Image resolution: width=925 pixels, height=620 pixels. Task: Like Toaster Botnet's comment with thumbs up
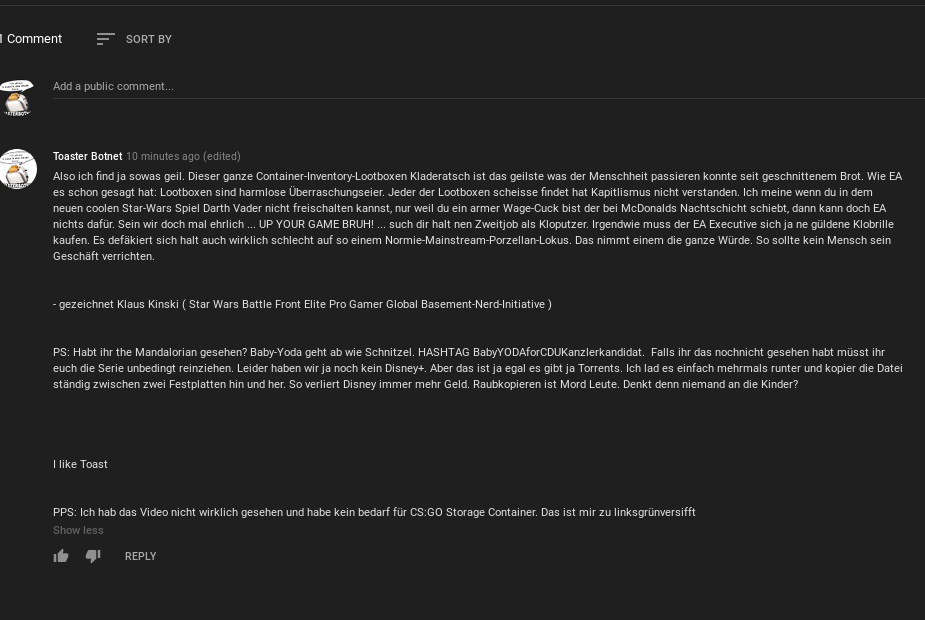[61, 556]
